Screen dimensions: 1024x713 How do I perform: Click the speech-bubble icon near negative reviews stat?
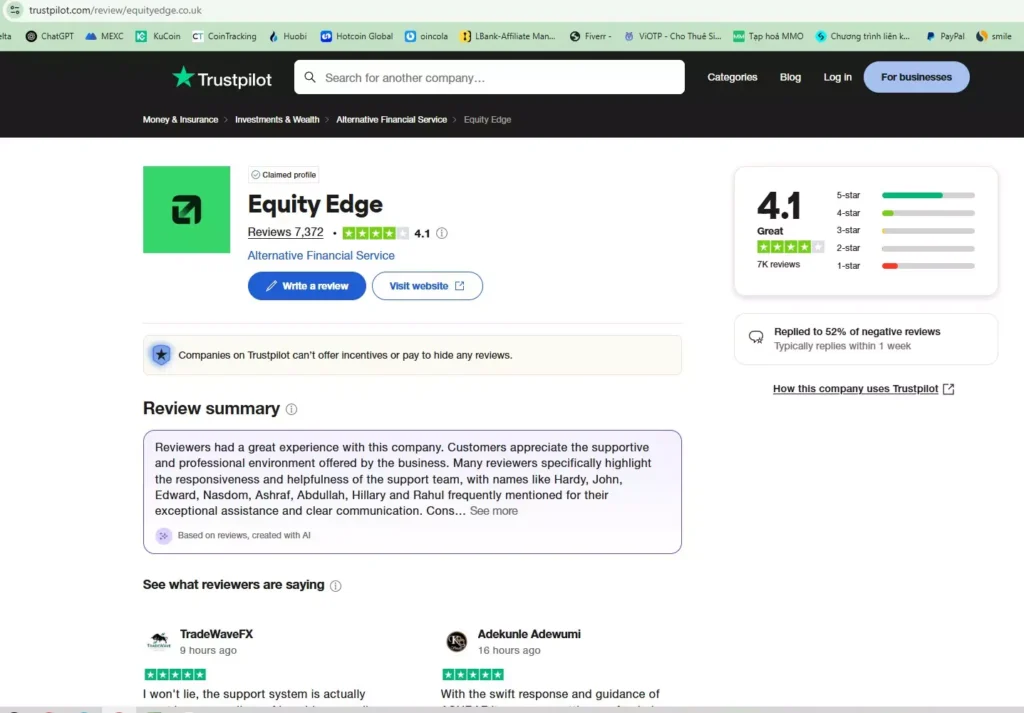click(756, 336)
